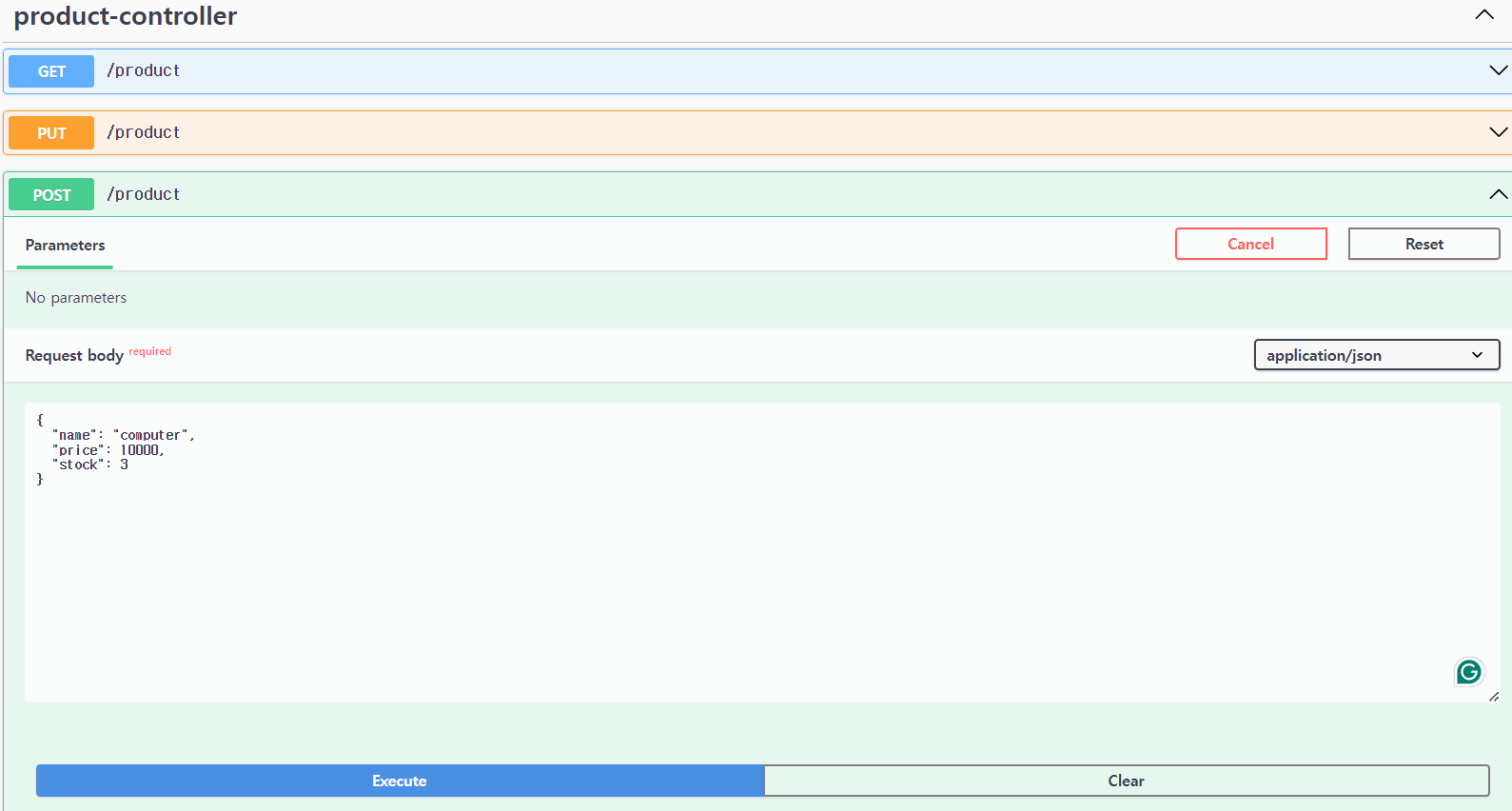Screen dimensions: 1512x811
Task: Cancel the try-it-out mode
Action: point(1250,244)
